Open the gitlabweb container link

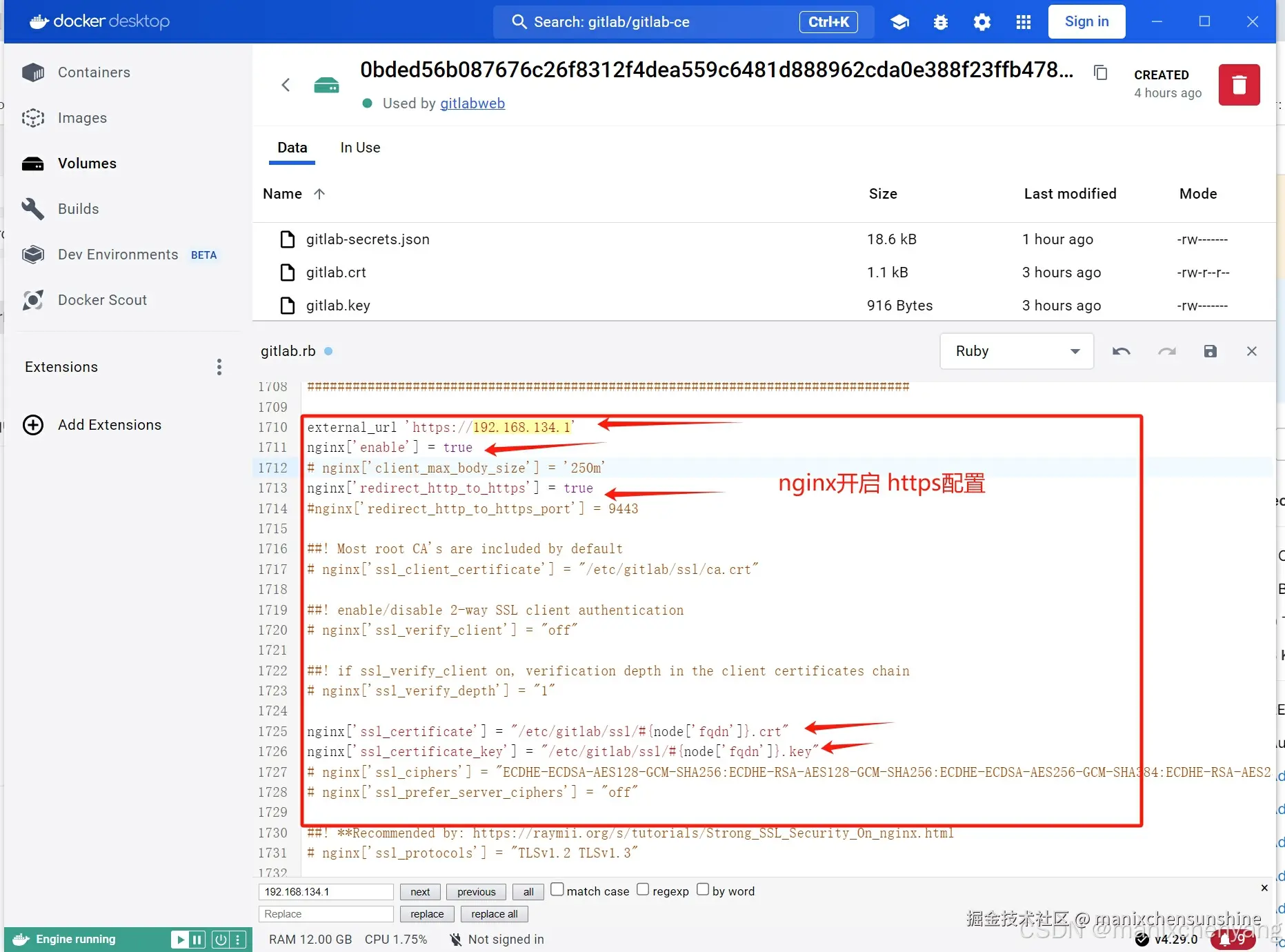pos(472,103)
